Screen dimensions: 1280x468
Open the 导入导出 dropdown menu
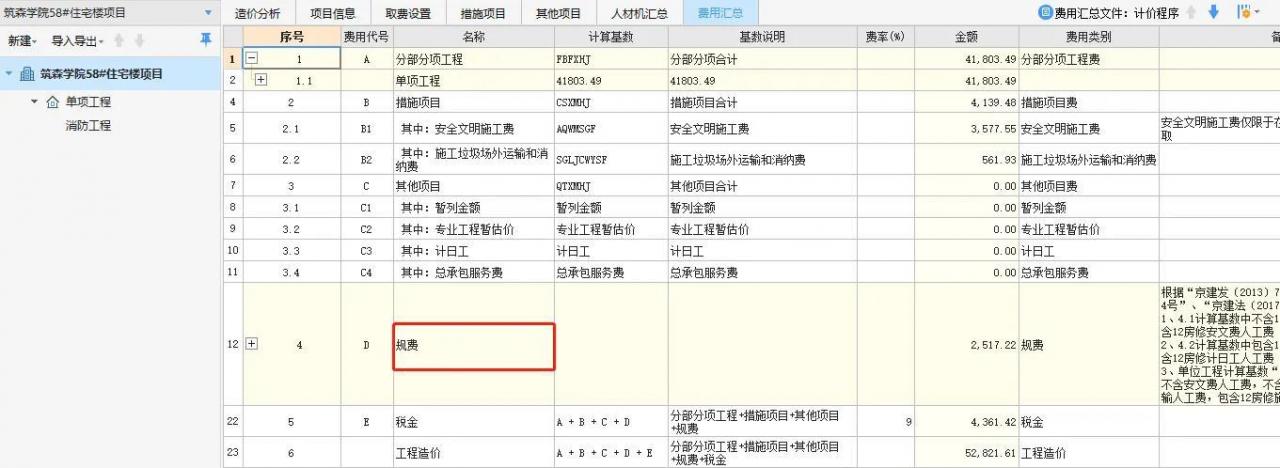point(80,41)
